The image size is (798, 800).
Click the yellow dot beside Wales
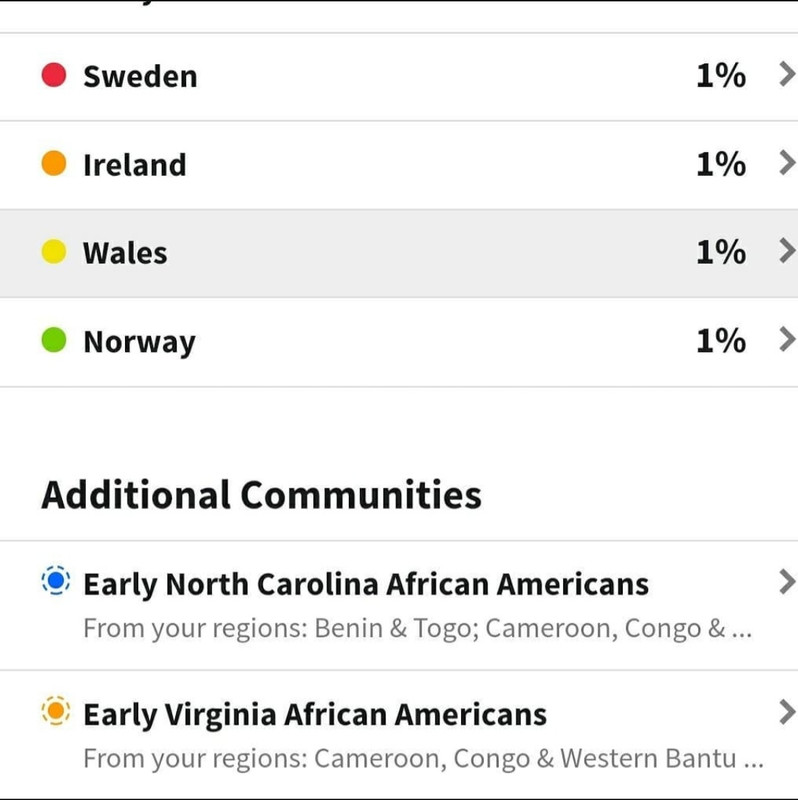(x=54, y=252)
